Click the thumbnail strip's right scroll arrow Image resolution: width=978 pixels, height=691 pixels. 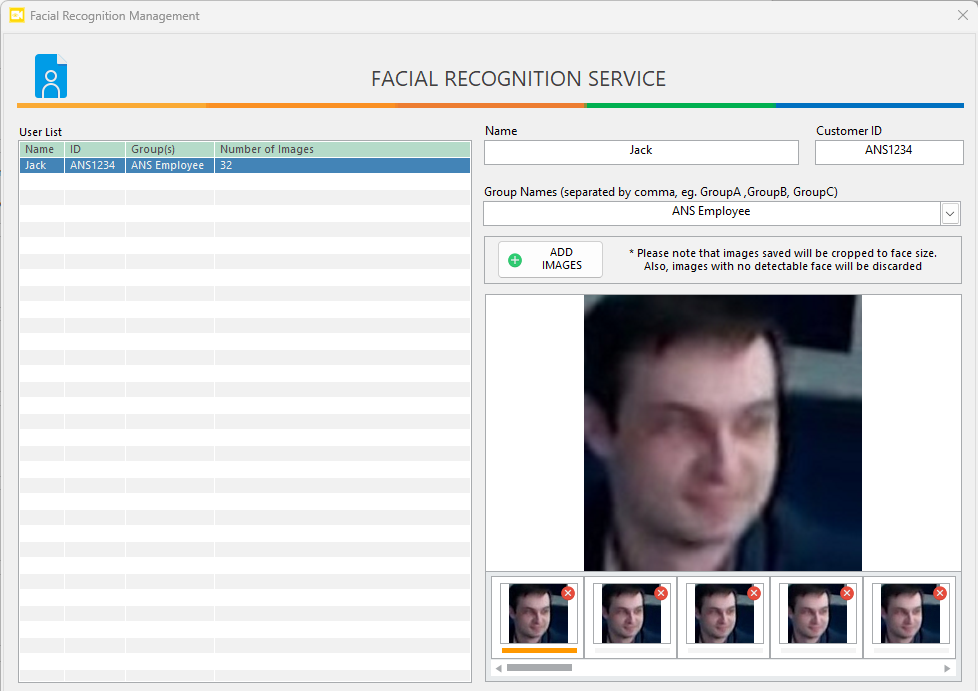[x=947, y=668]
